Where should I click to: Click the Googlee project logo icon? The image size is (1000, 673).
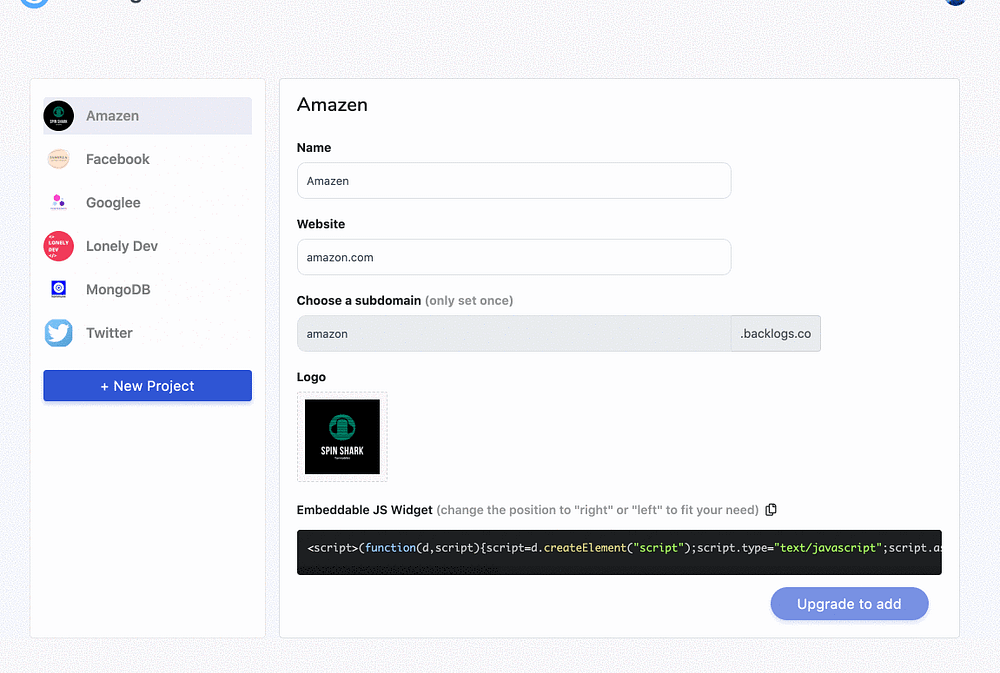click(x=59, y=203)
